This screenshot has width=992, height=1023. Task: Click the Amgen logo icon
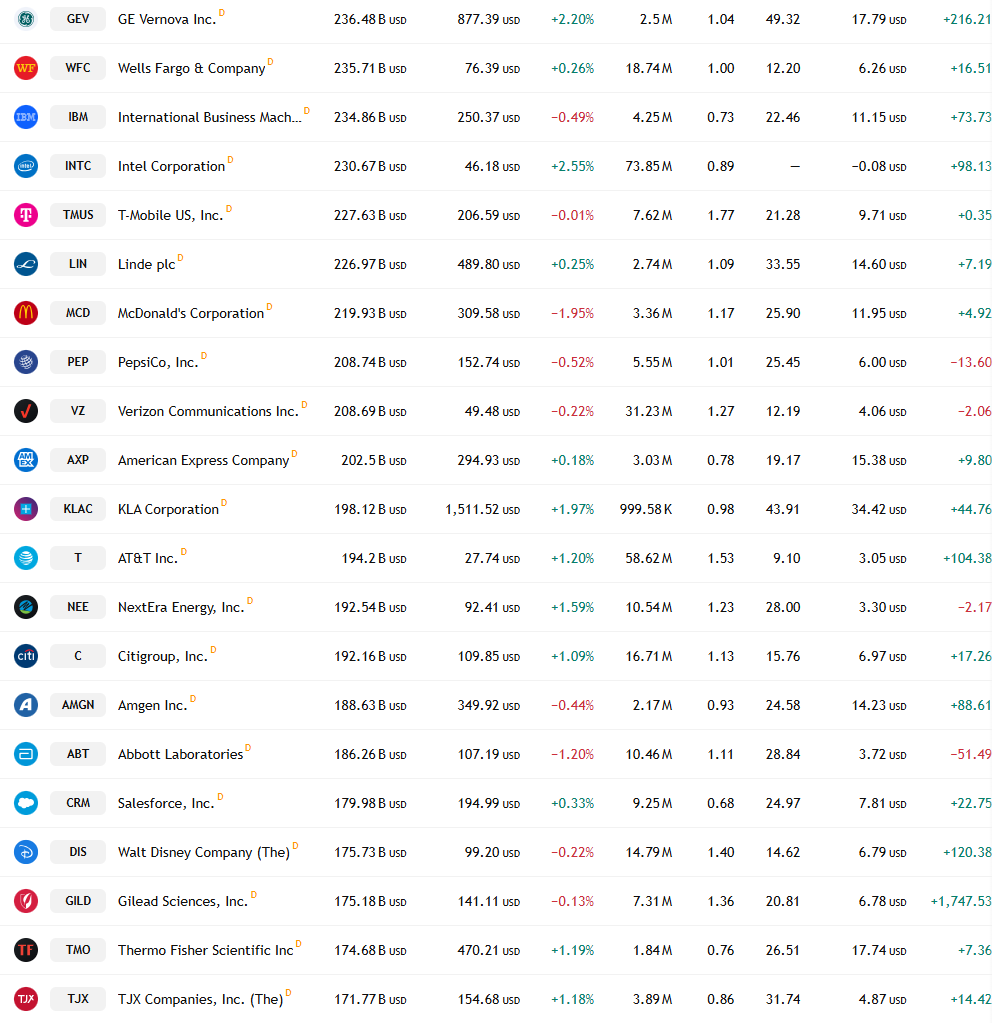pos(26,704)
